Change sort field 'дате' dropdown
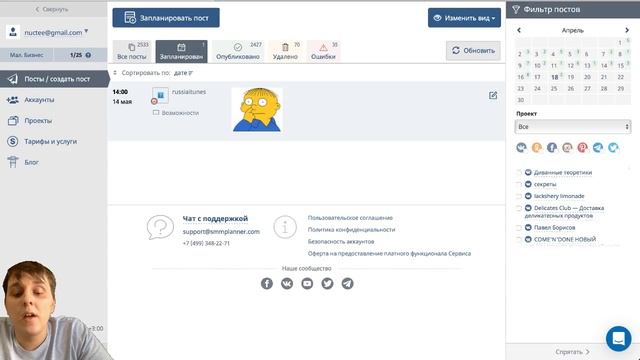The image size is (640, 360). coord(183,73)
